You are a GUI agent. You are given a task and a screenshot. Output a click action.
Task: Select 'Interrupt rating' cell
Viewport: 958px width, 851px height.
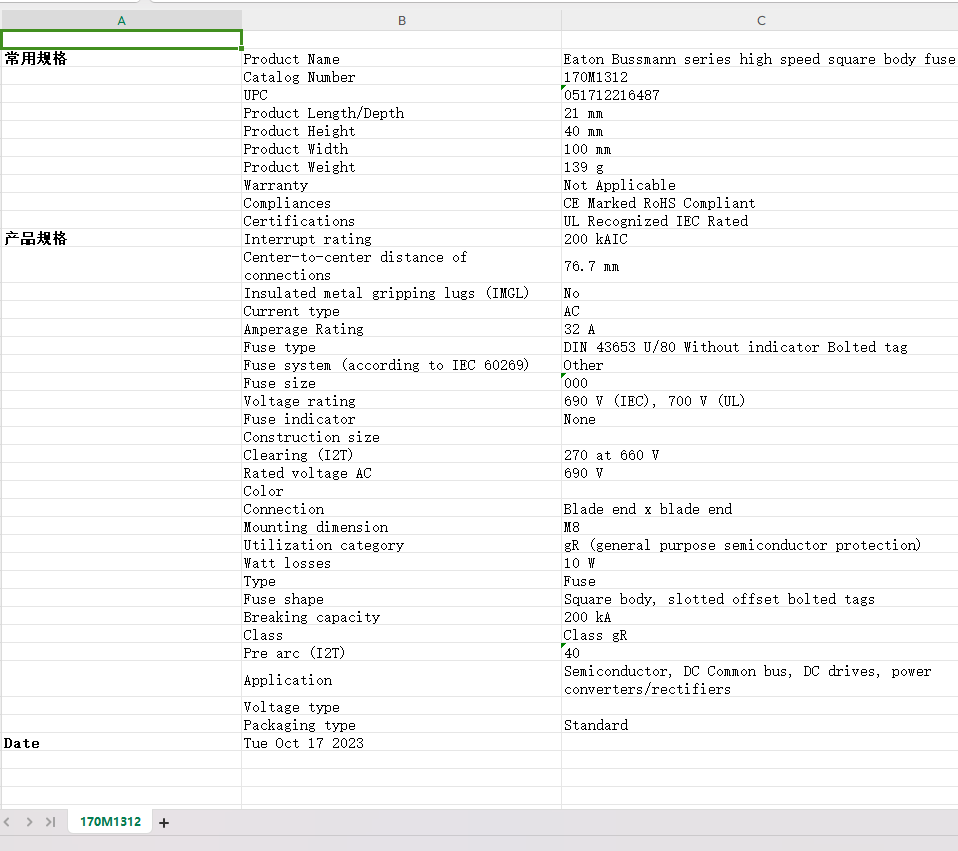(x=401, y=239)
